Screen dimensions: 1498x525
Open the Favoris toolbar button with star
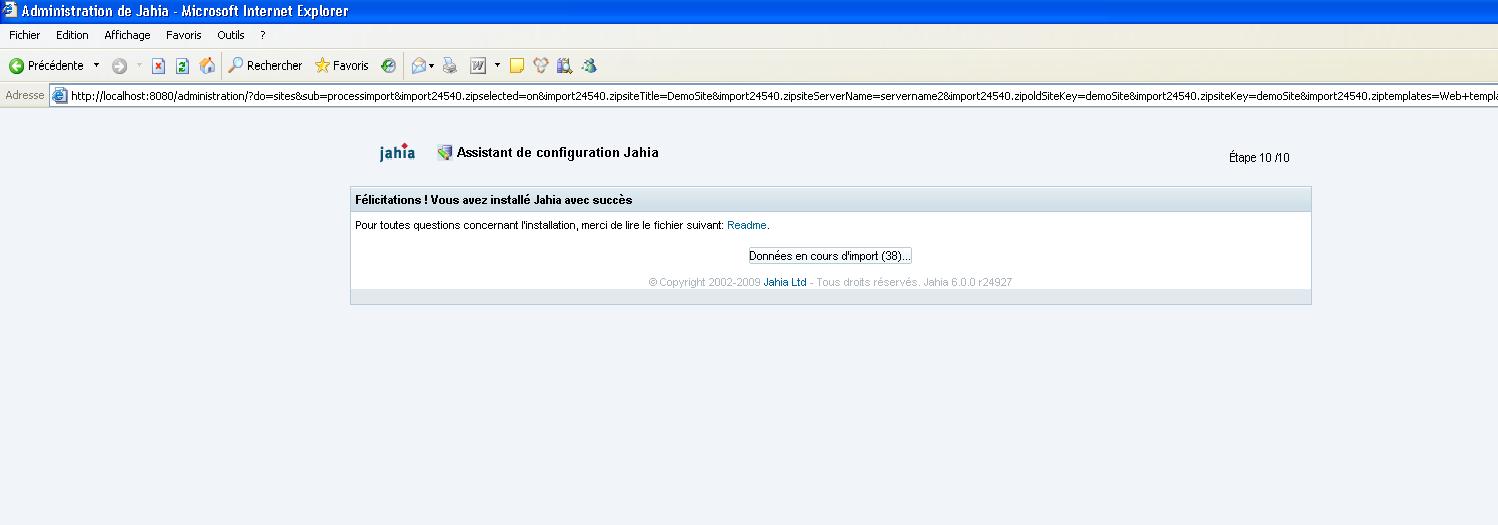pos(342,66)
